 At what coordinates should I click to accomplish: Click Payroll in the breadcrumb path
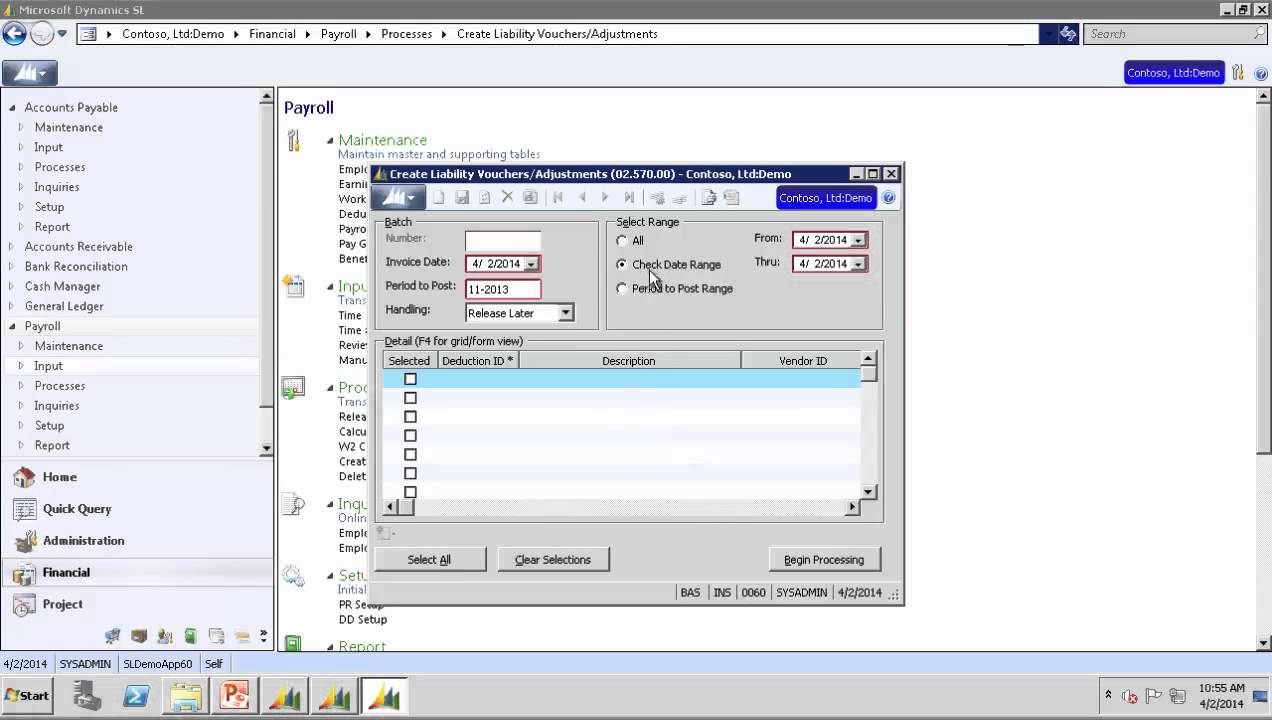338,34
